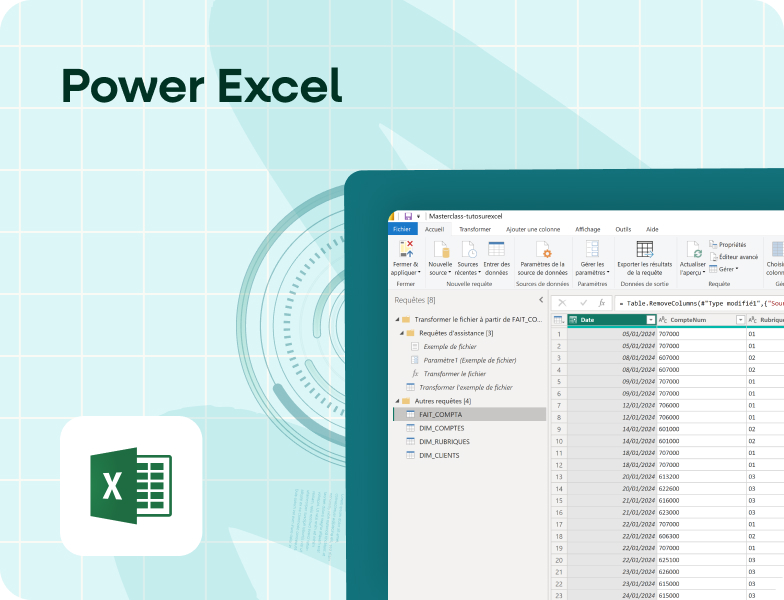Open Sources récentes icon
The width and height of the screenshot is (784, 600).
pos(468,249)
